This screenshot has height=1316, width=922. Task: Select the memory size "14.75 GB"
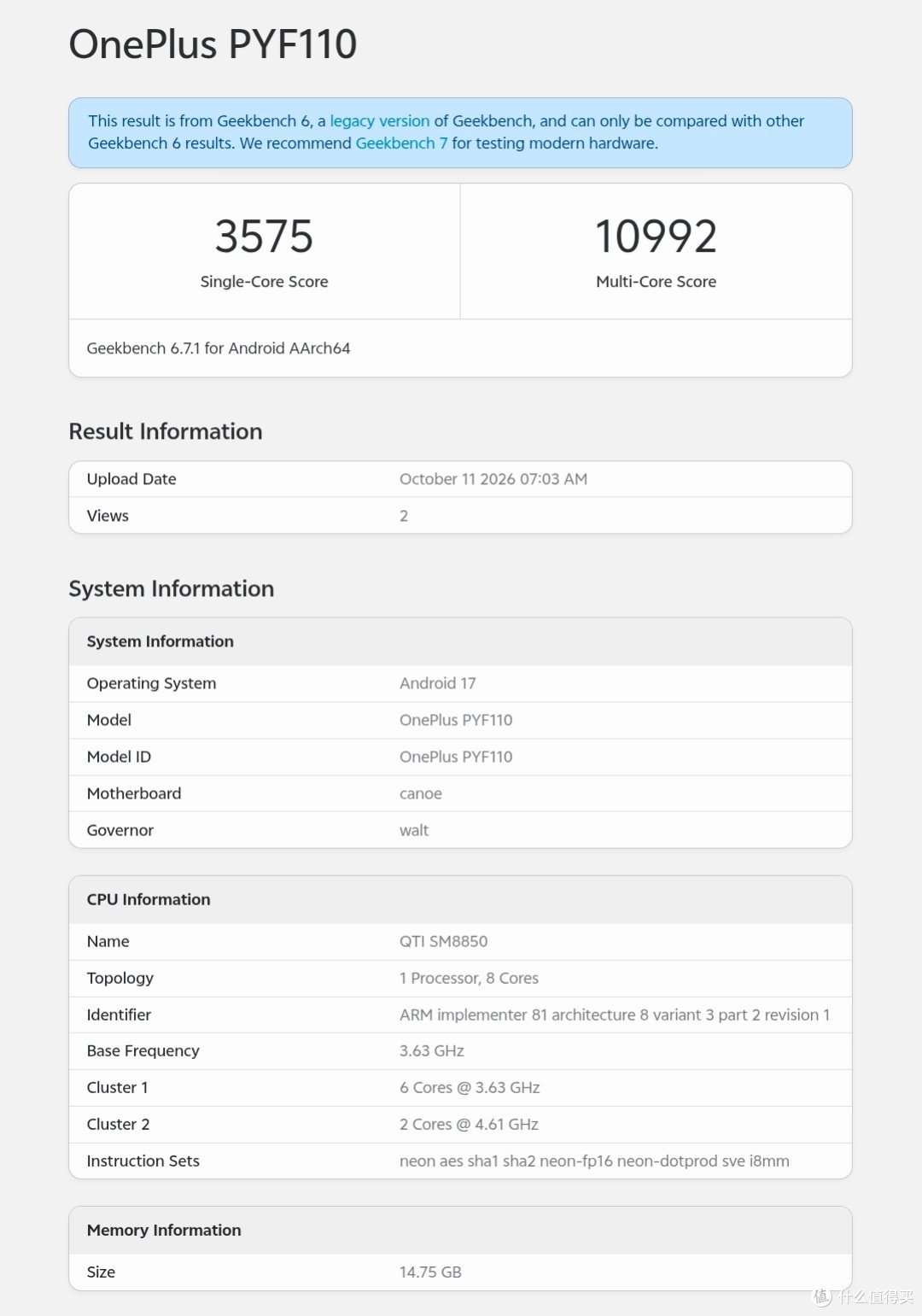430,1272
